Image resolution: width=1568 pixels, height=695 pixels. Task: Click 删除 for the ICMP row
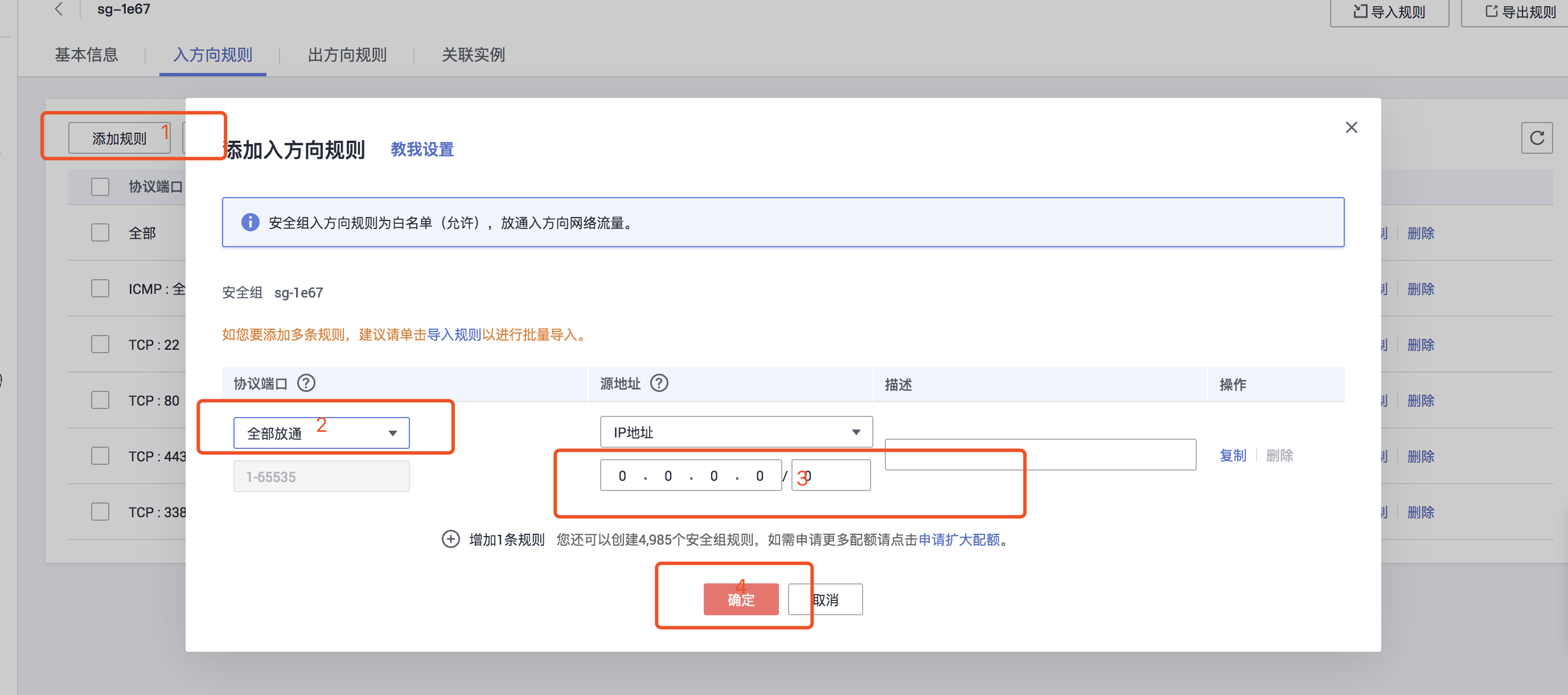click(x=1421, y=289)
